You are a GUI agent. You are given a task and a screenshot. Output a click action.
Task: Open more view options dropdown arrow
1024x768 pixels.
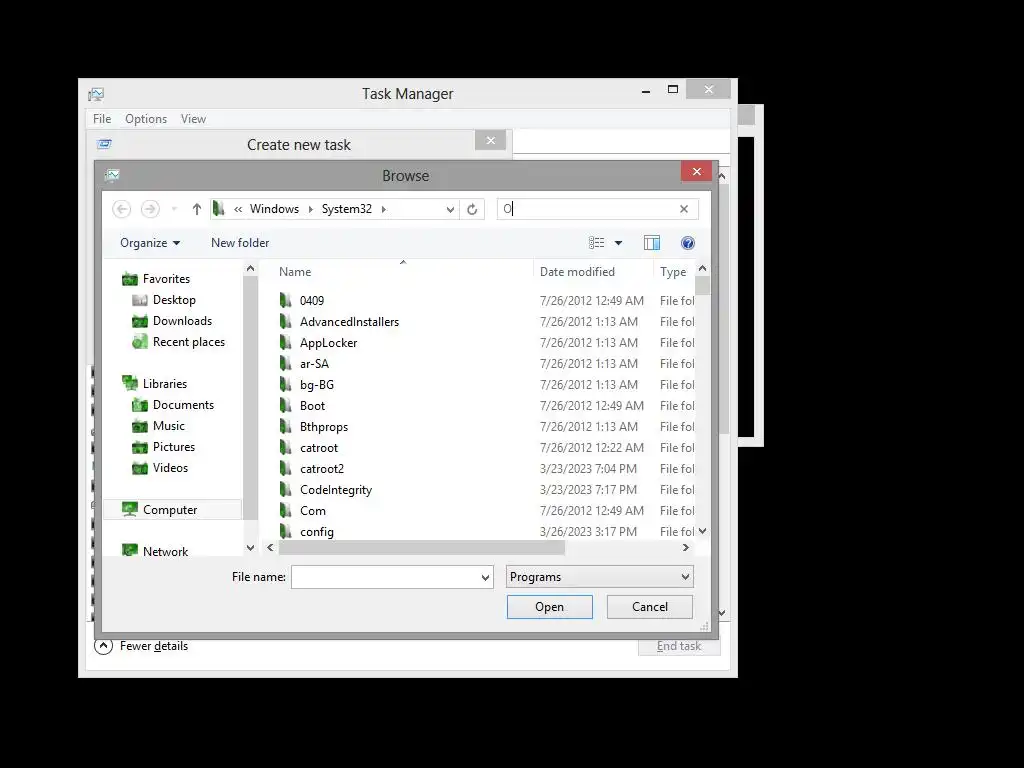tap(618, 243)
